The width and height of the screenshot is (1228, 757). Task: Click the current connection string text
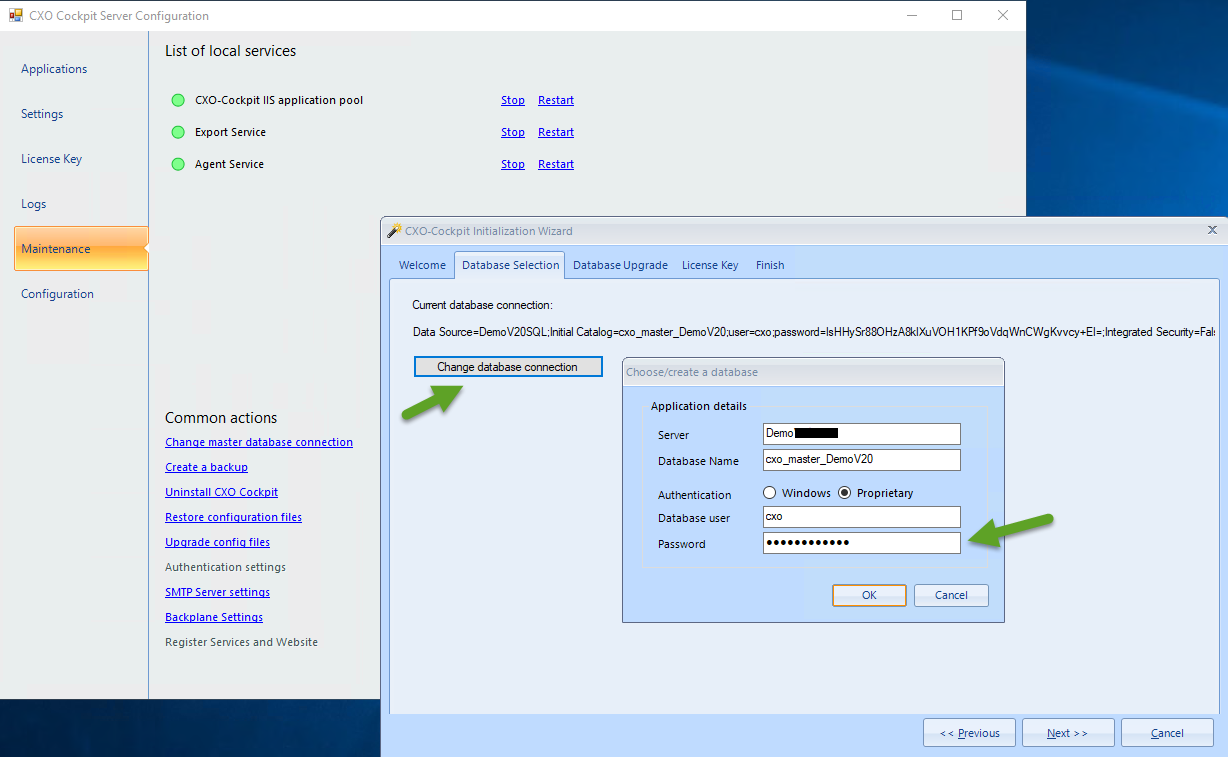(814, 331)
